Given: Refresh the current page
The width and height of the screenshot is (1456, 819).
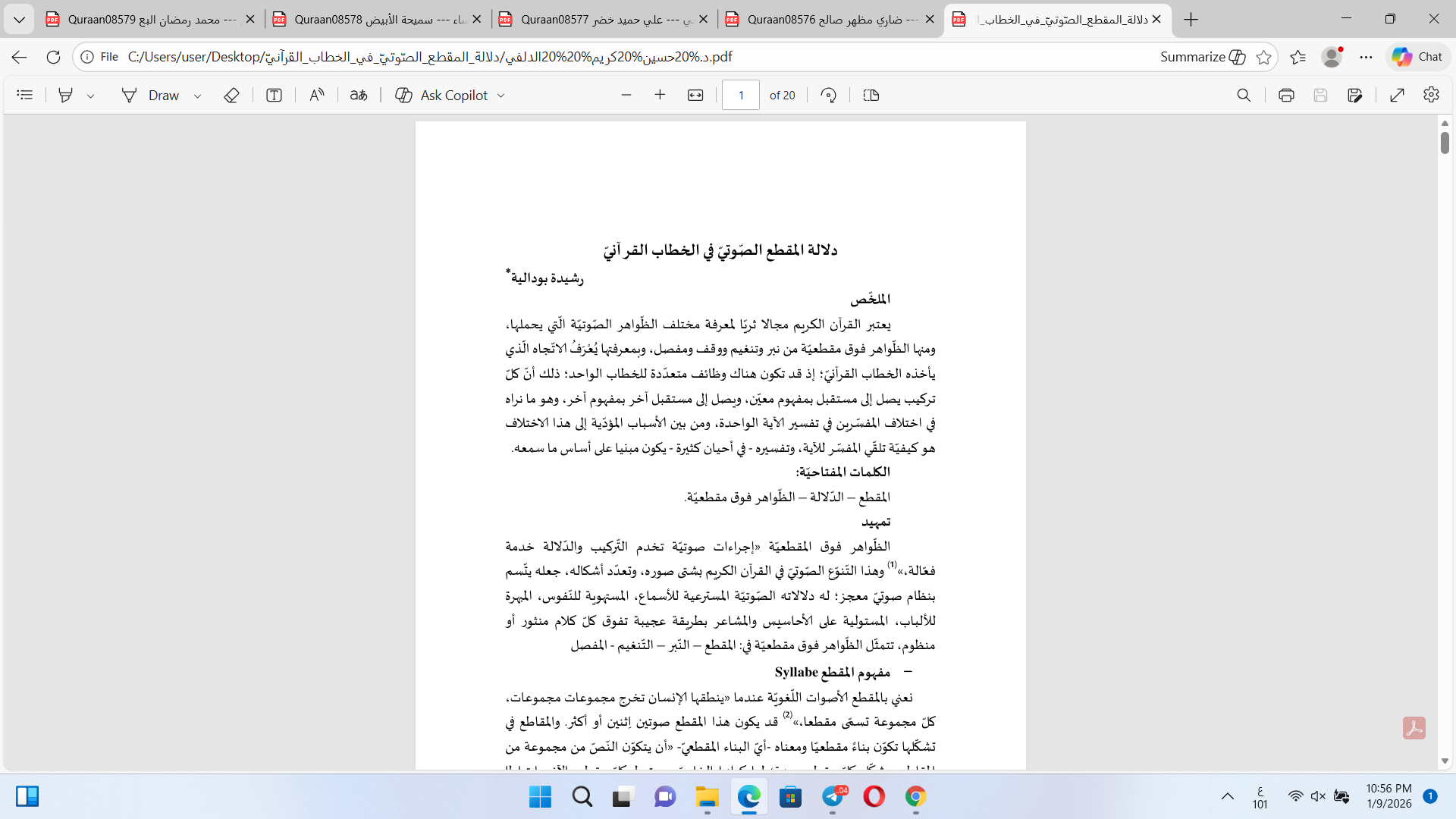Looking at the screenshot, I should coord(53,57).
